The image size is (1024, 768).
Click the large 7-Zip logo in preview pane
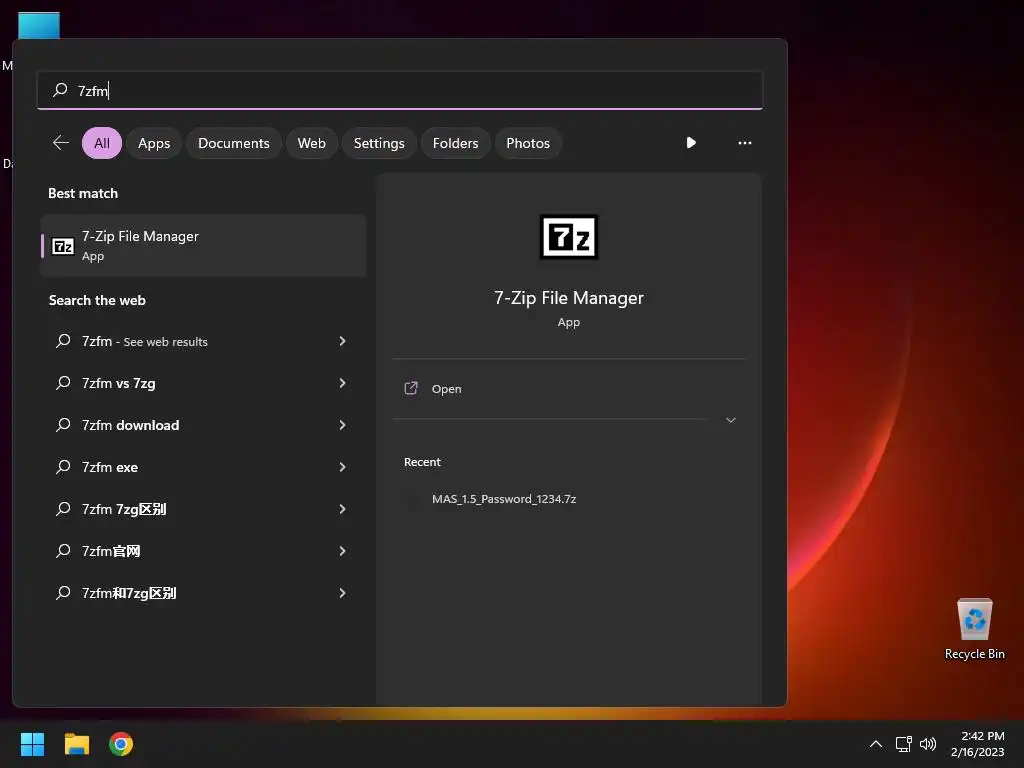point(569,236)
